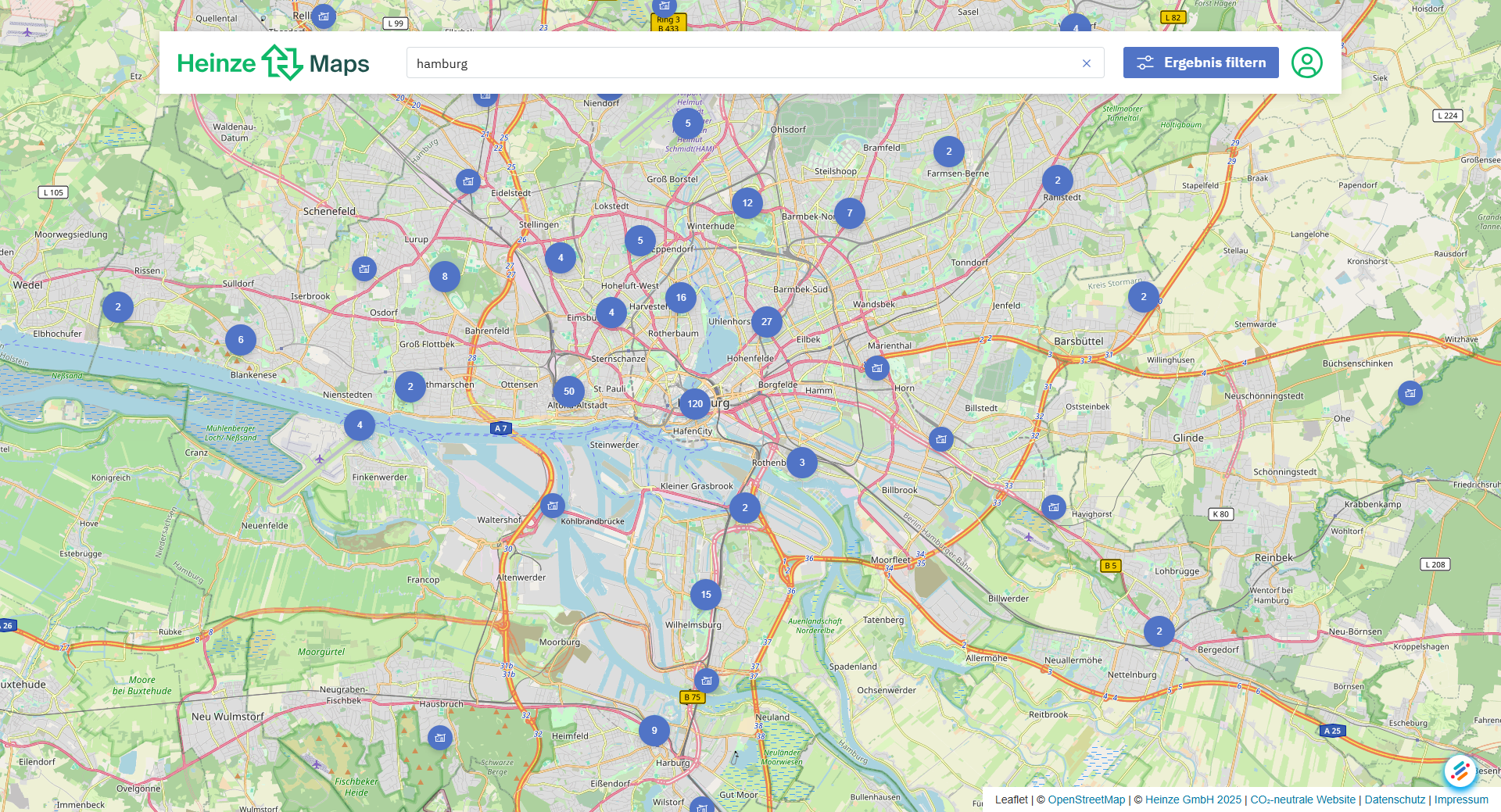The image size is (1501, 812).
Task: Open the cluster marker showing 6 near Blankenese
Action: pos(241,340)
